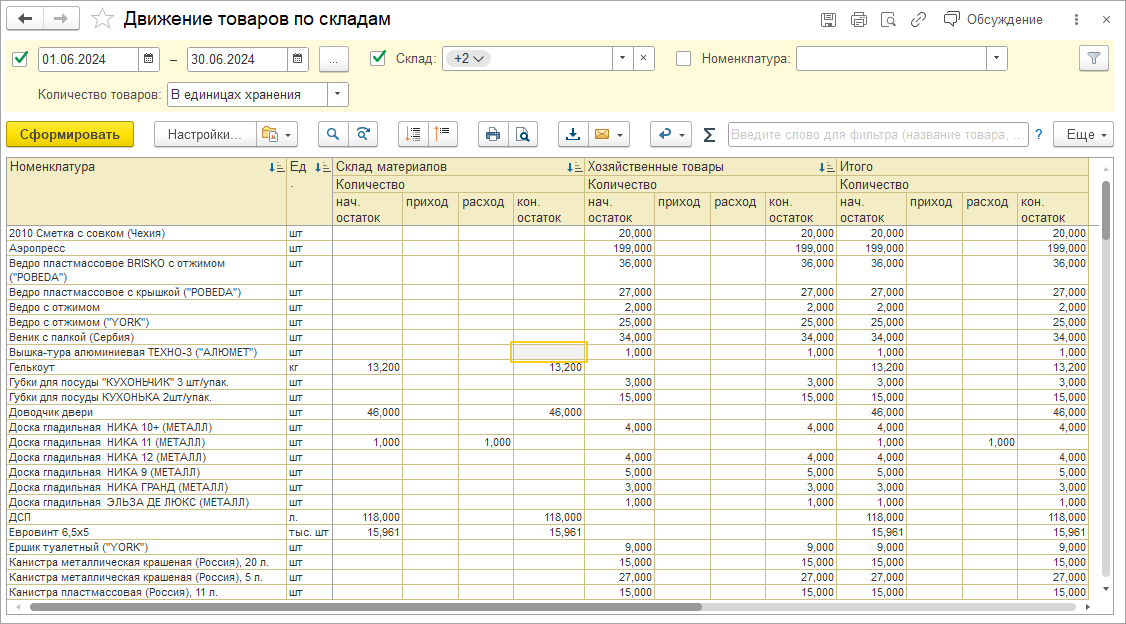Screen dimensions: 1126x624
Task: Click the Сформировать button
Action: point(69,134)
